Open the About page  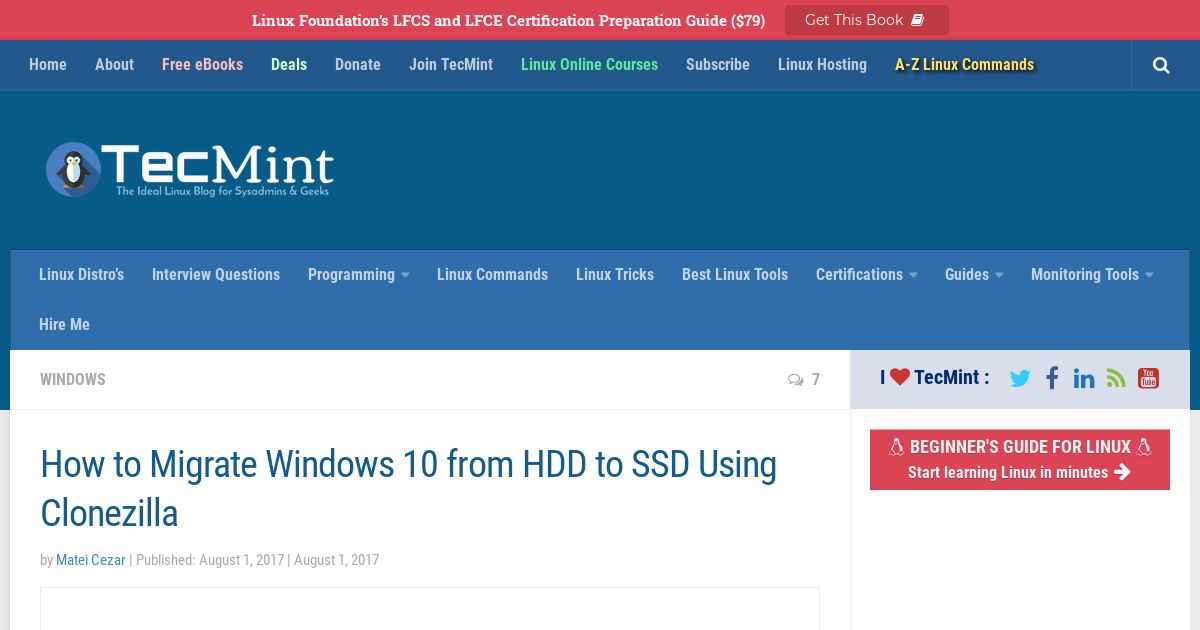(x=114, y=64)
